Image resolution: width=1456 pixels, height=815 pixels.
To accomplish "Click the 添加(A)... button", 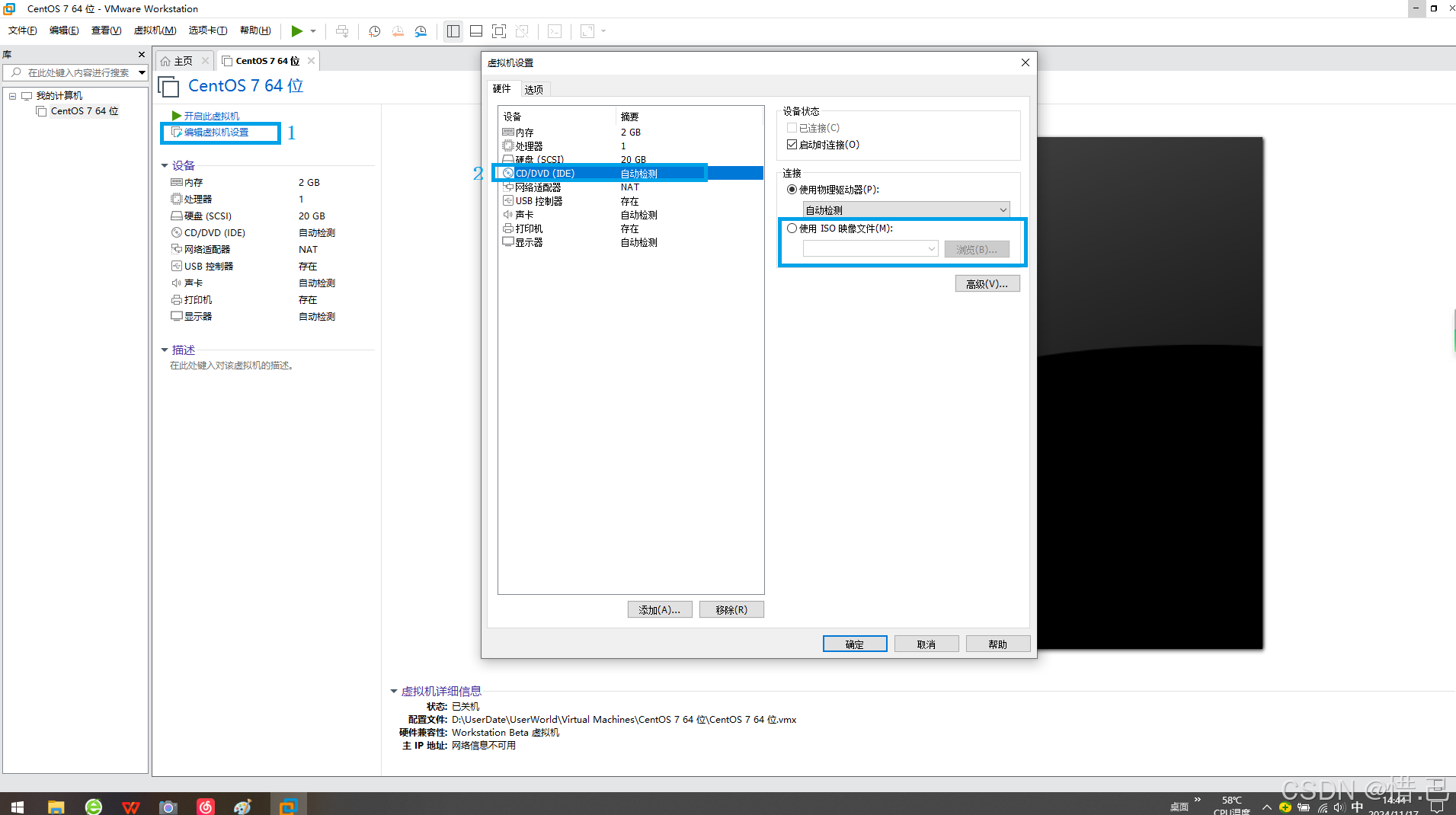I will (660, 610).
